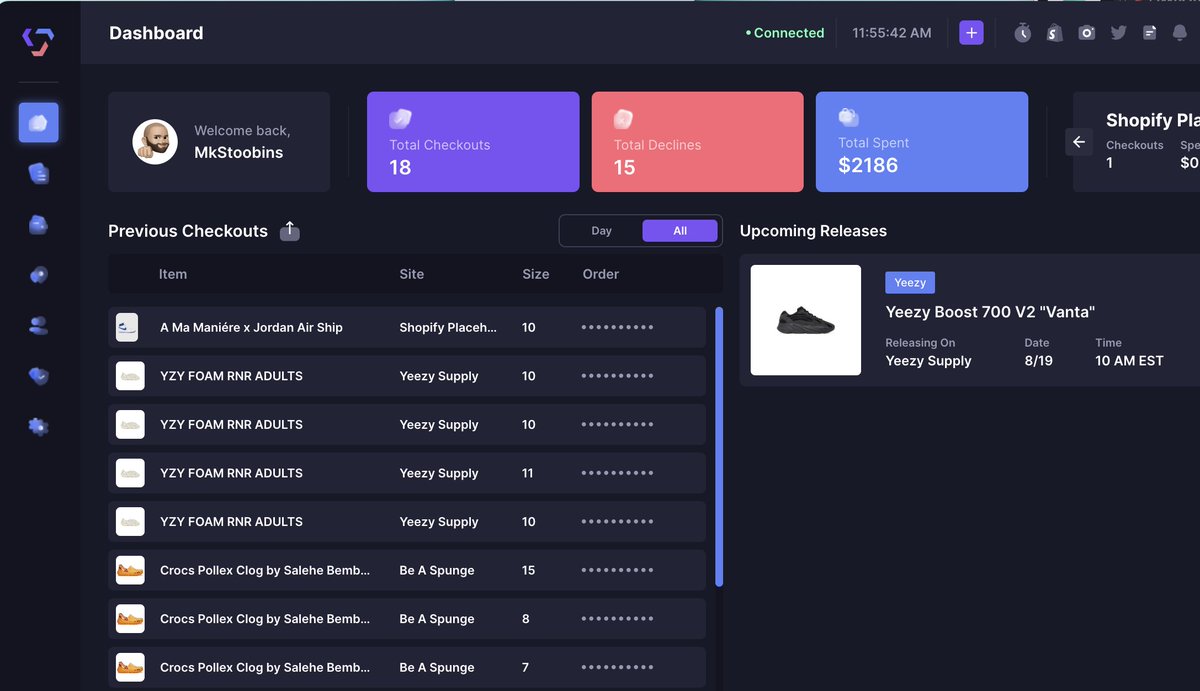The image size is (1200, 691).
Task: Click thumbnail of size 8 Crocs row
Action: click(130, 619)
